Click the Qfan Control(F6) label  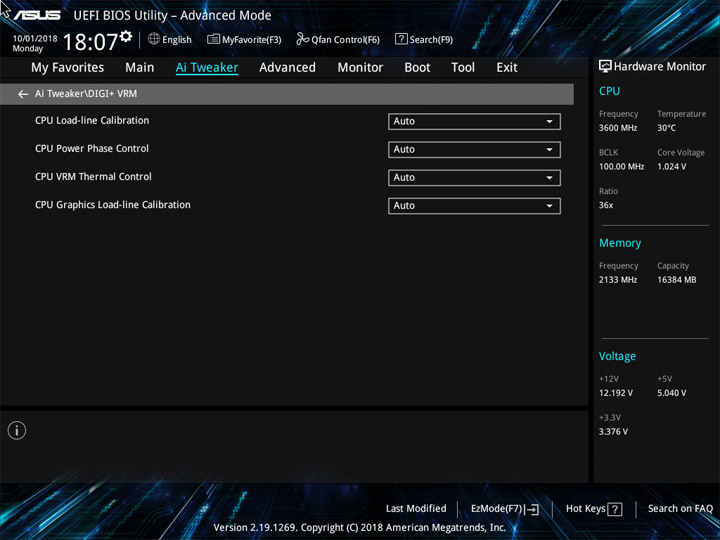point(345,40)
